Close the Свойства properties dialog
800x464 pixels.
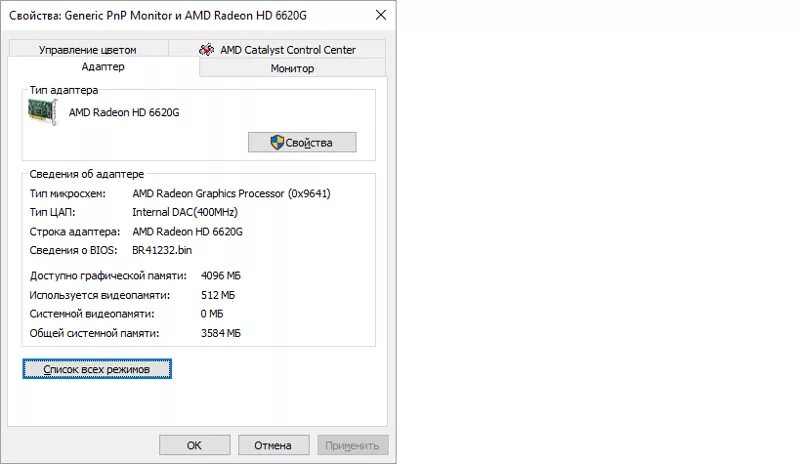[x=381, y=15]
